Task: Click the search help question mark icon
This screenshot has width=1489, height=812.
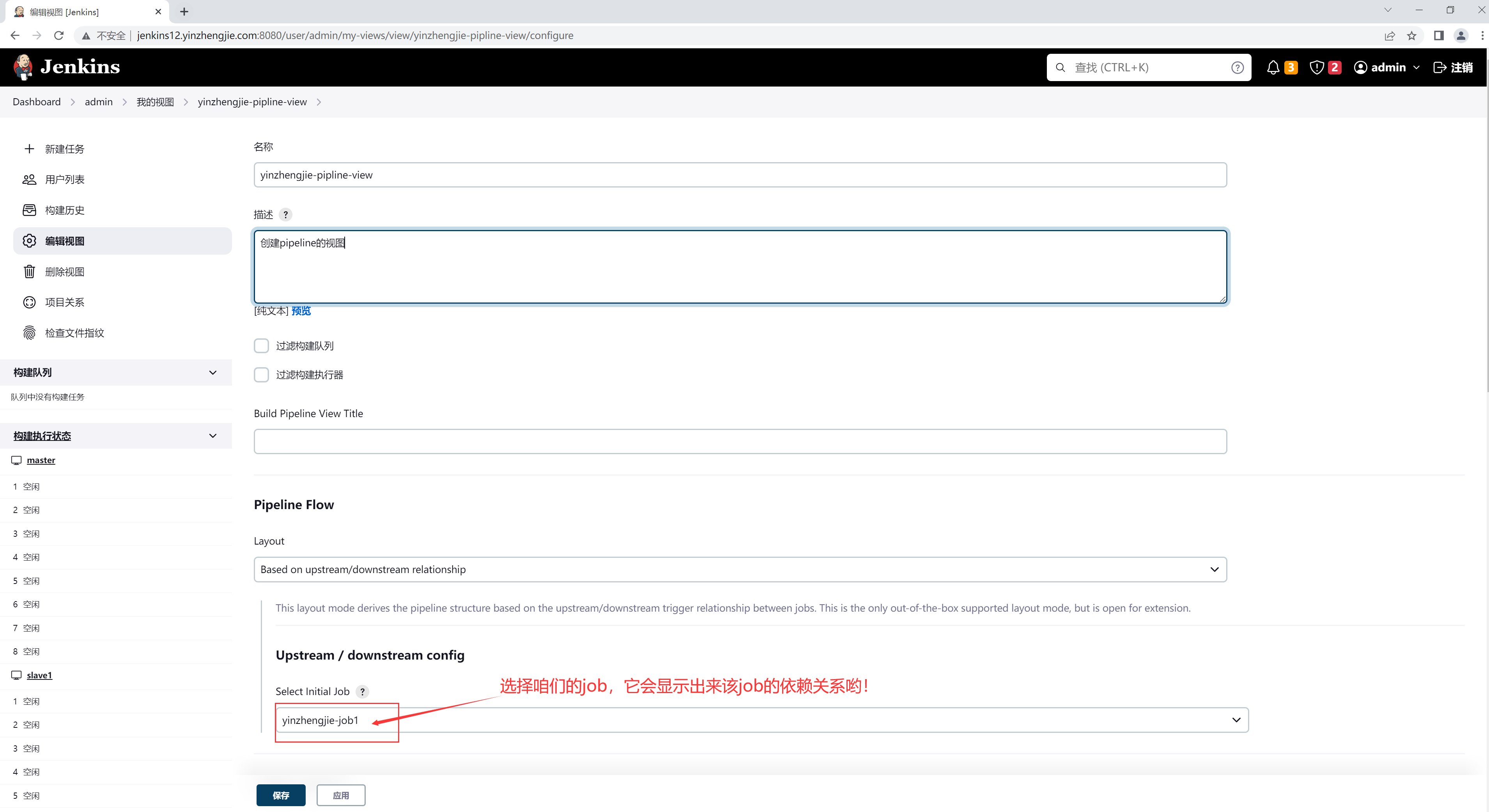Action: (x=1237, y=67)
